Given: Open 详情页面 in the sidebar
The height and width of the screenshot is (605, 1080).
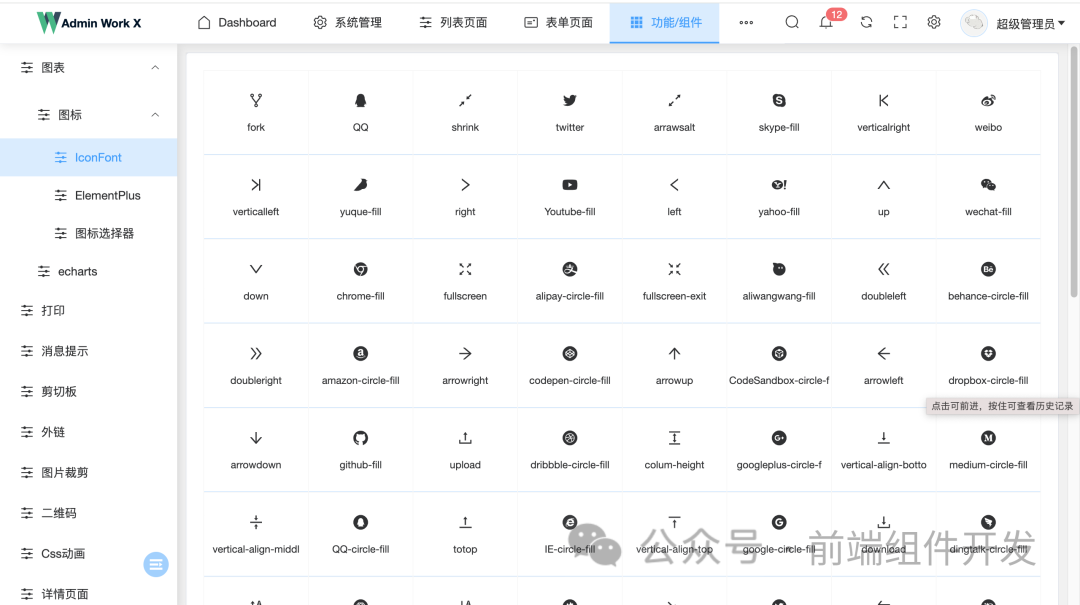Looking at the screenshot, I should tap(88, 593).
